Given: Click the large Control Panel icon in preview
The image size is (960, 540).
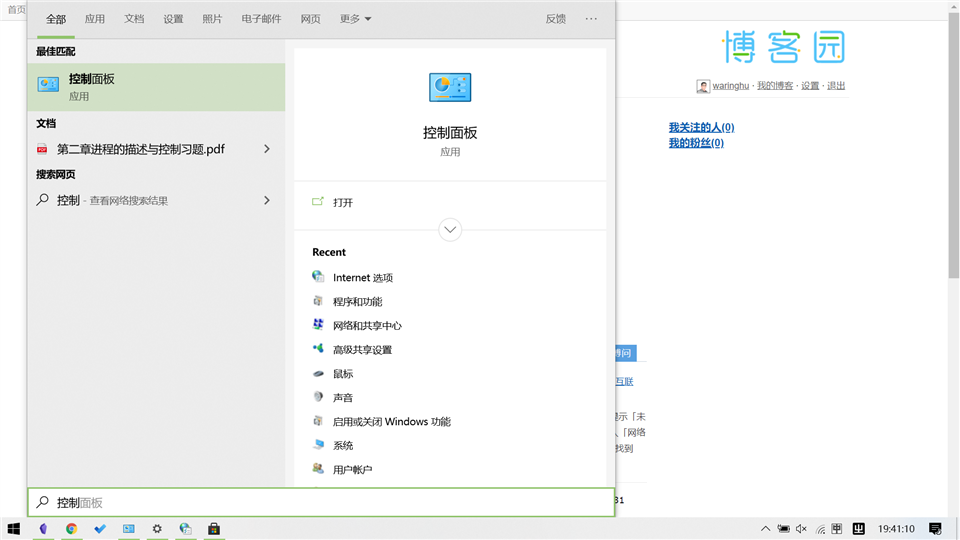Looking at the screenshot, I should pos(450,88).
